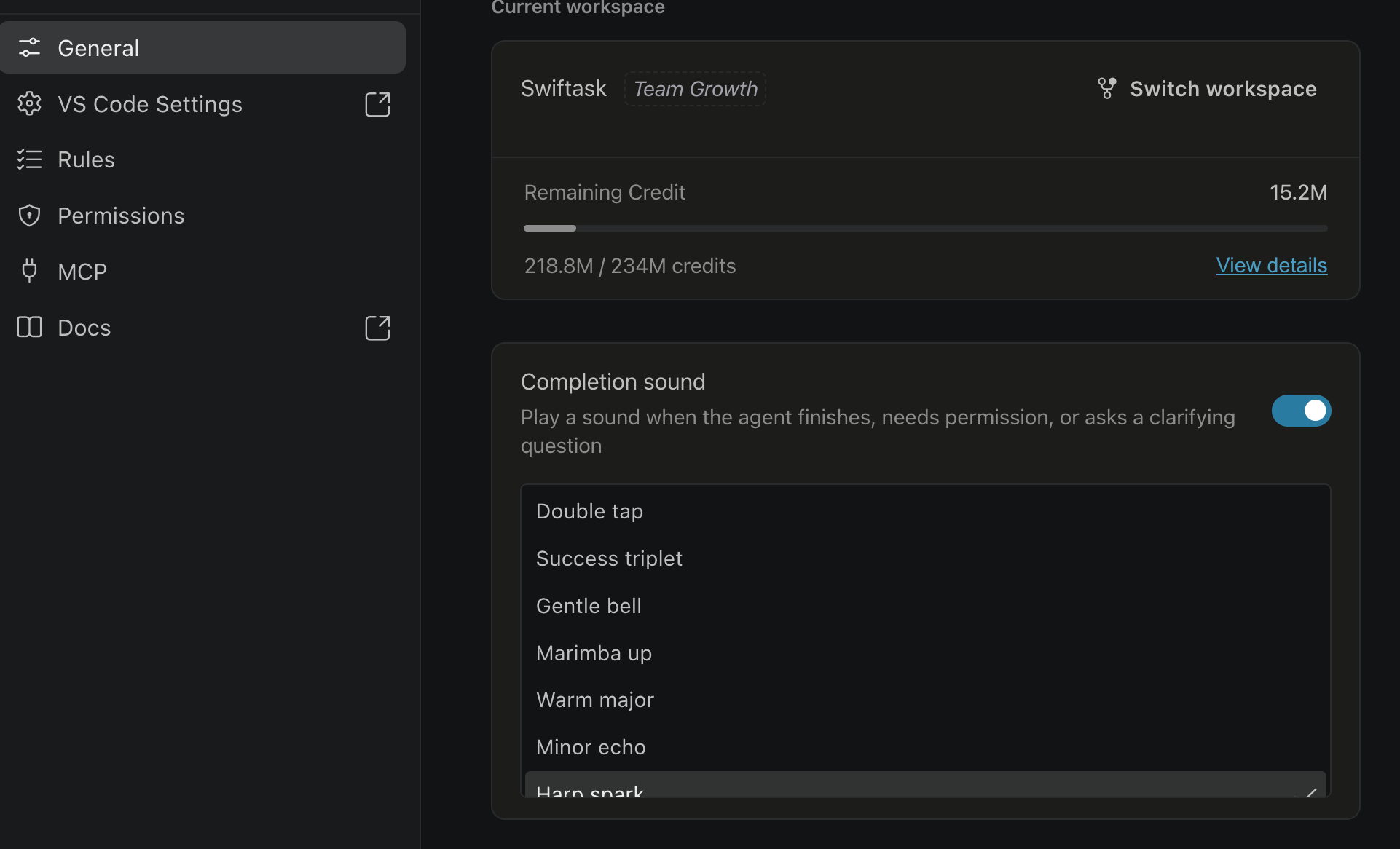
Task: Go to the Rules section
Action: (x=202, y=159)
